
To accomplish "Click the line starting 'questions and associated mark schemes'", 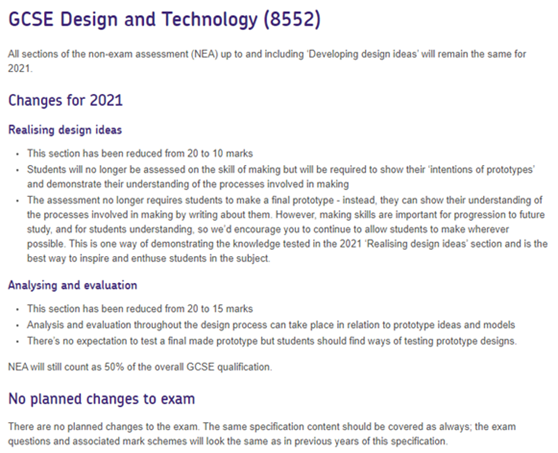I will tap(228, 441).
